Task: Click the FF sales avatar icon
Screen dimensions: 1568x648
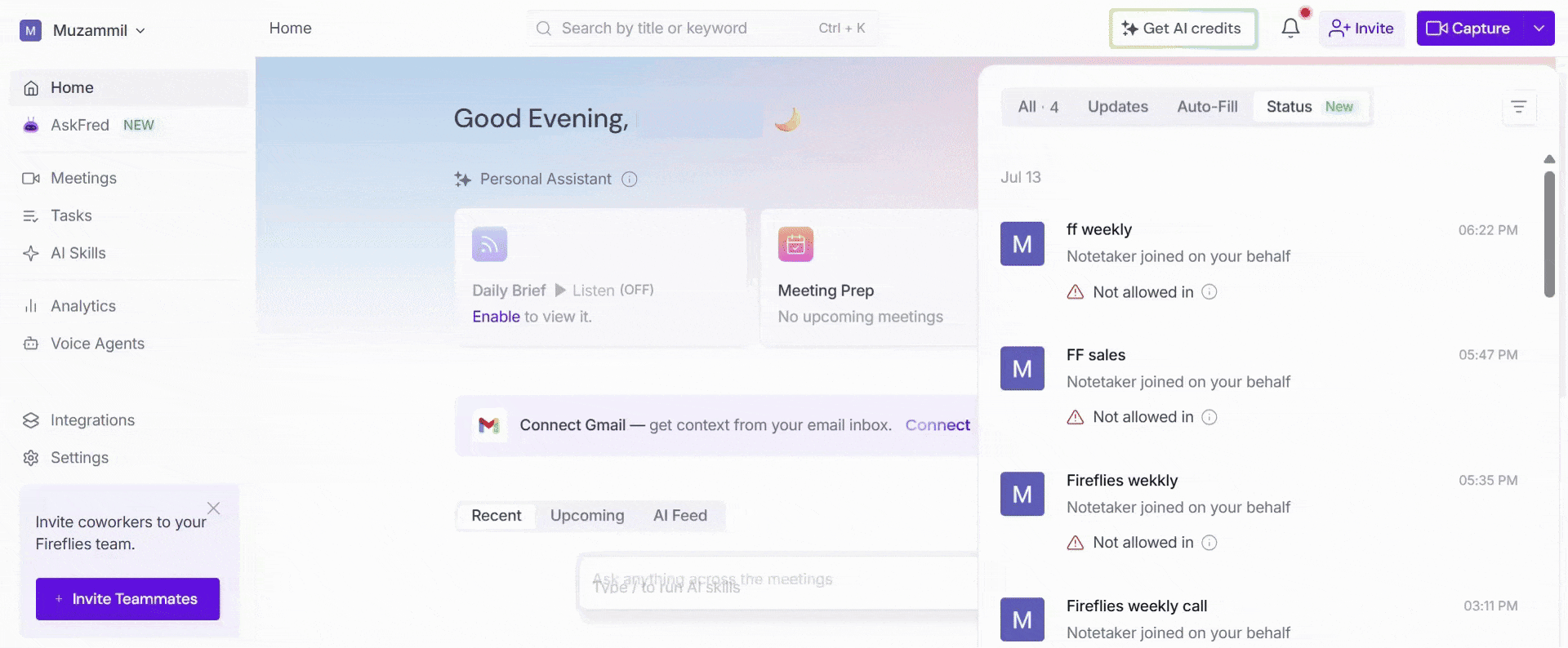Action: pos(1022,369)
